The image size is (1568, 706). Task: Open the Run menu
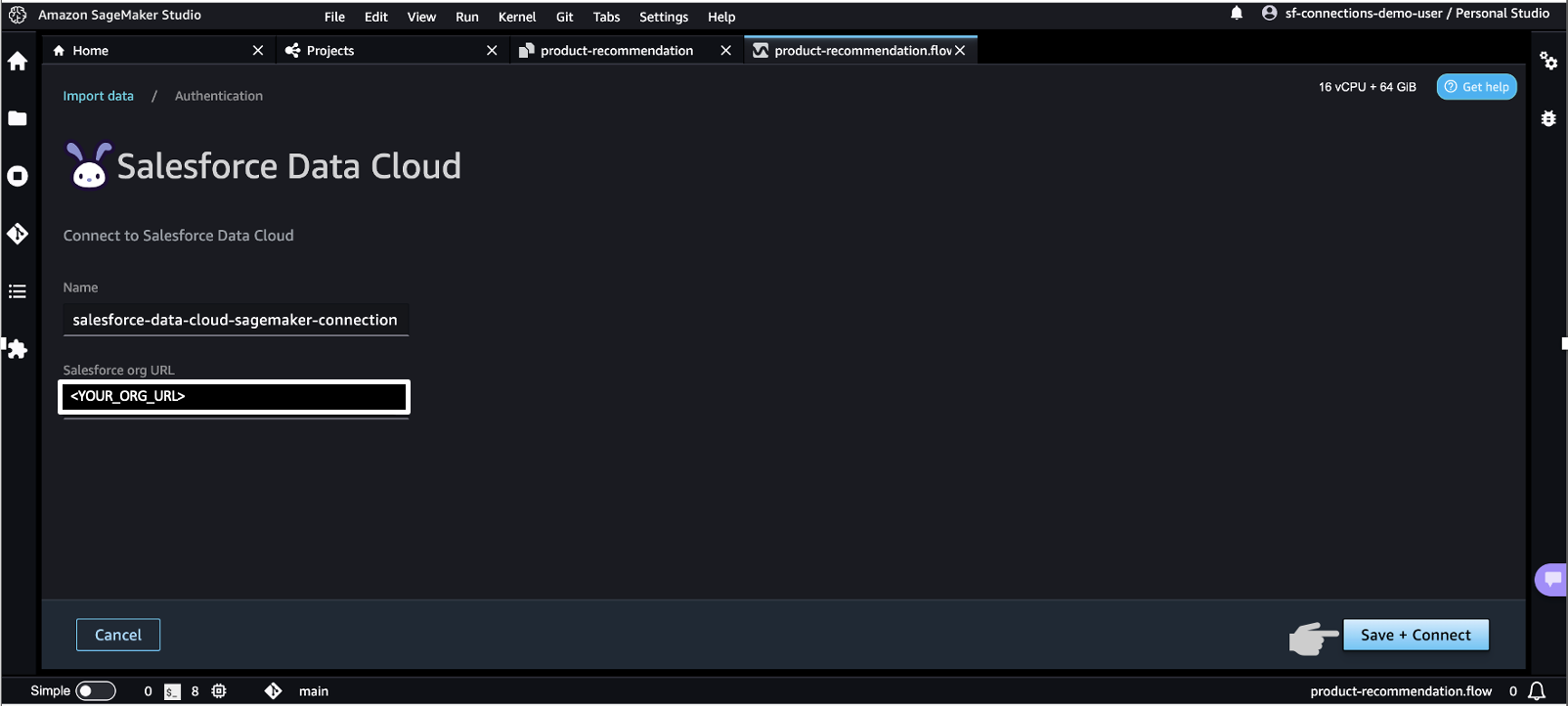point(467,17)
